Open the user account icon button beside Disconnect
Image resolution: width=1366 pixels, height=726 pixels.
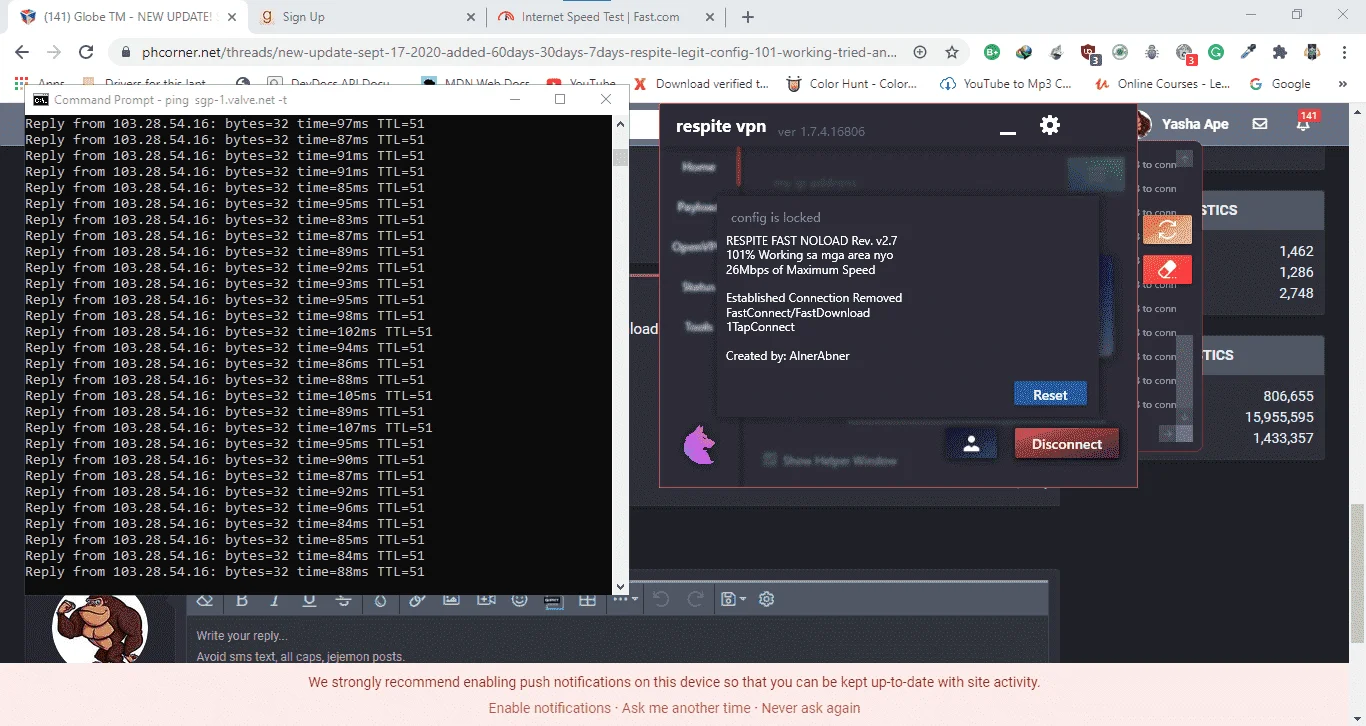pyautogui.click(x=971, y=445)
